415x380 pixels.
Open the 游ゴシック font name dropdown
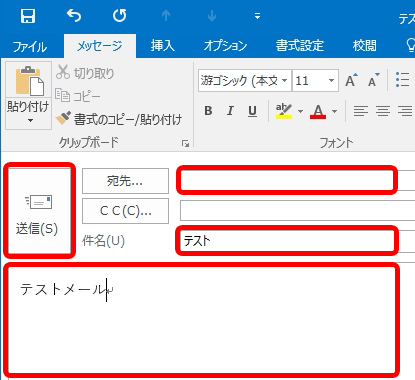click(284, 80)
